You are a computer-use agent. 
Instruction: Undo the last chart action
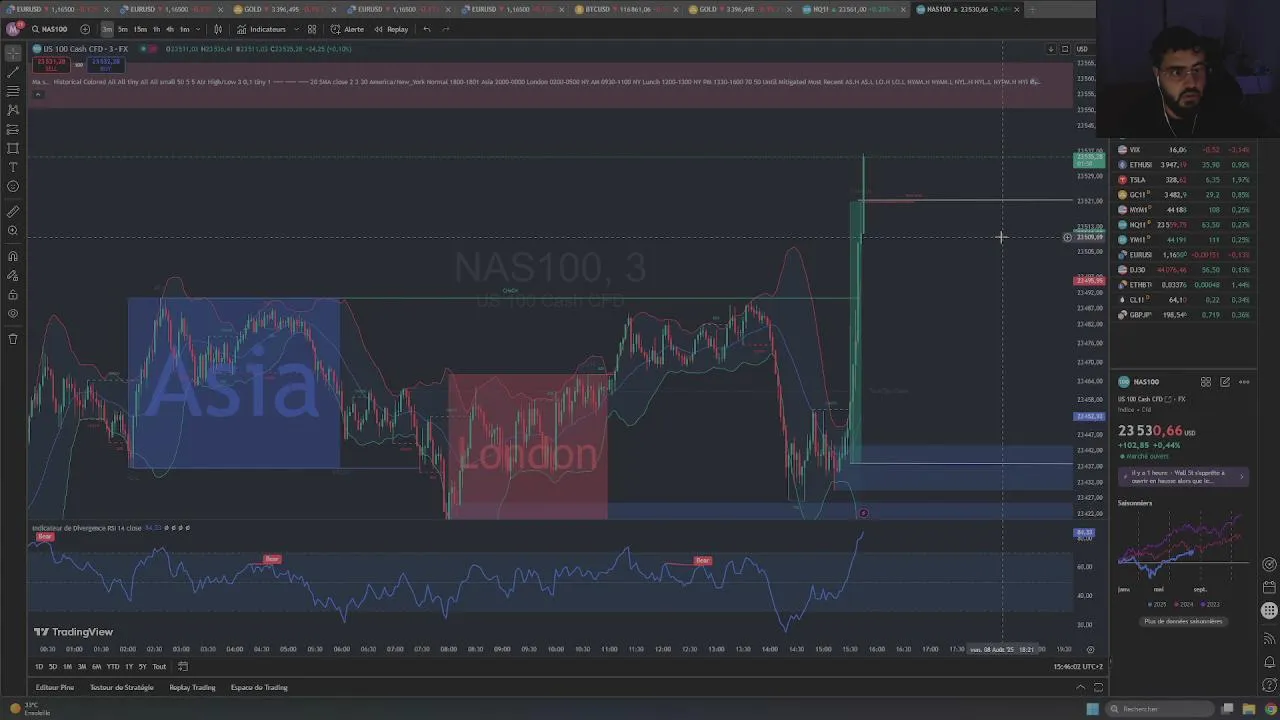pyautogui.click(x=427, y=29)
